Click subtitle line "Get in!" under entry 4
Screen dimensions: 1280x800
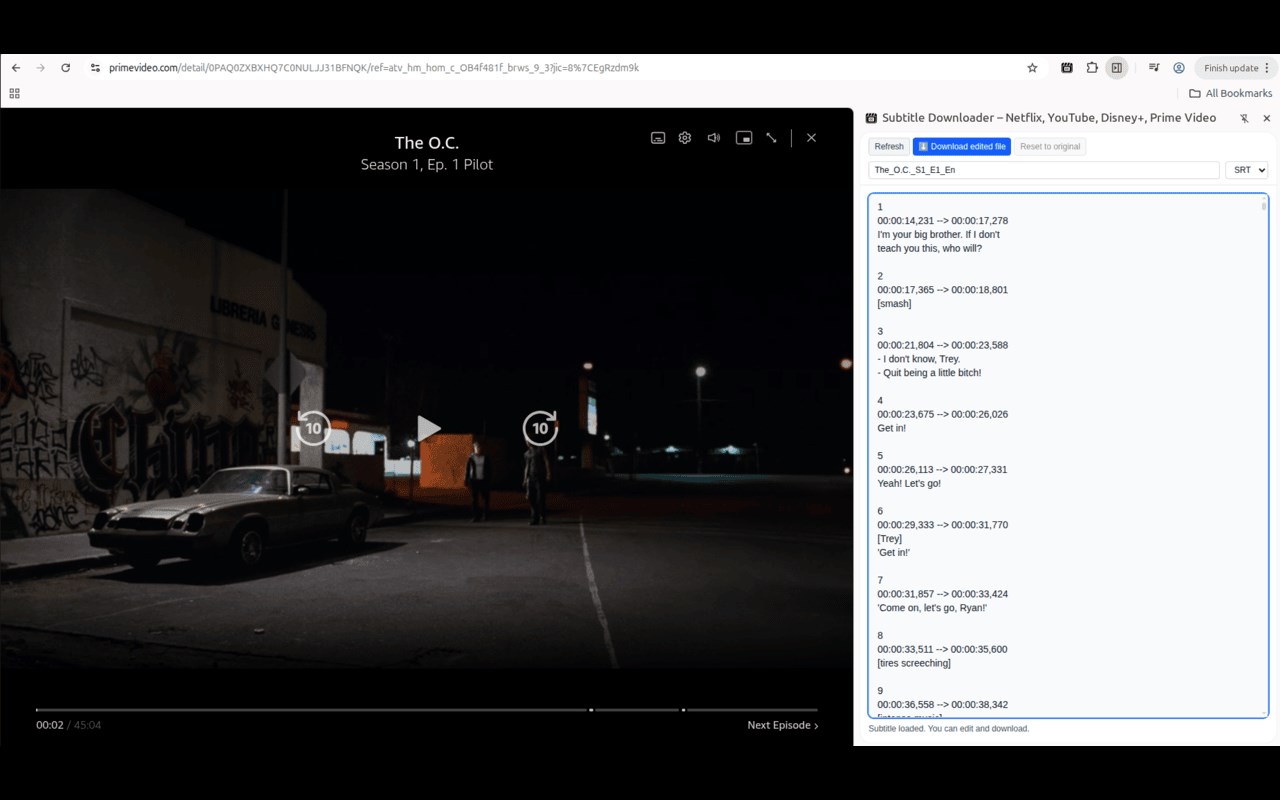(x=892, y=428)
